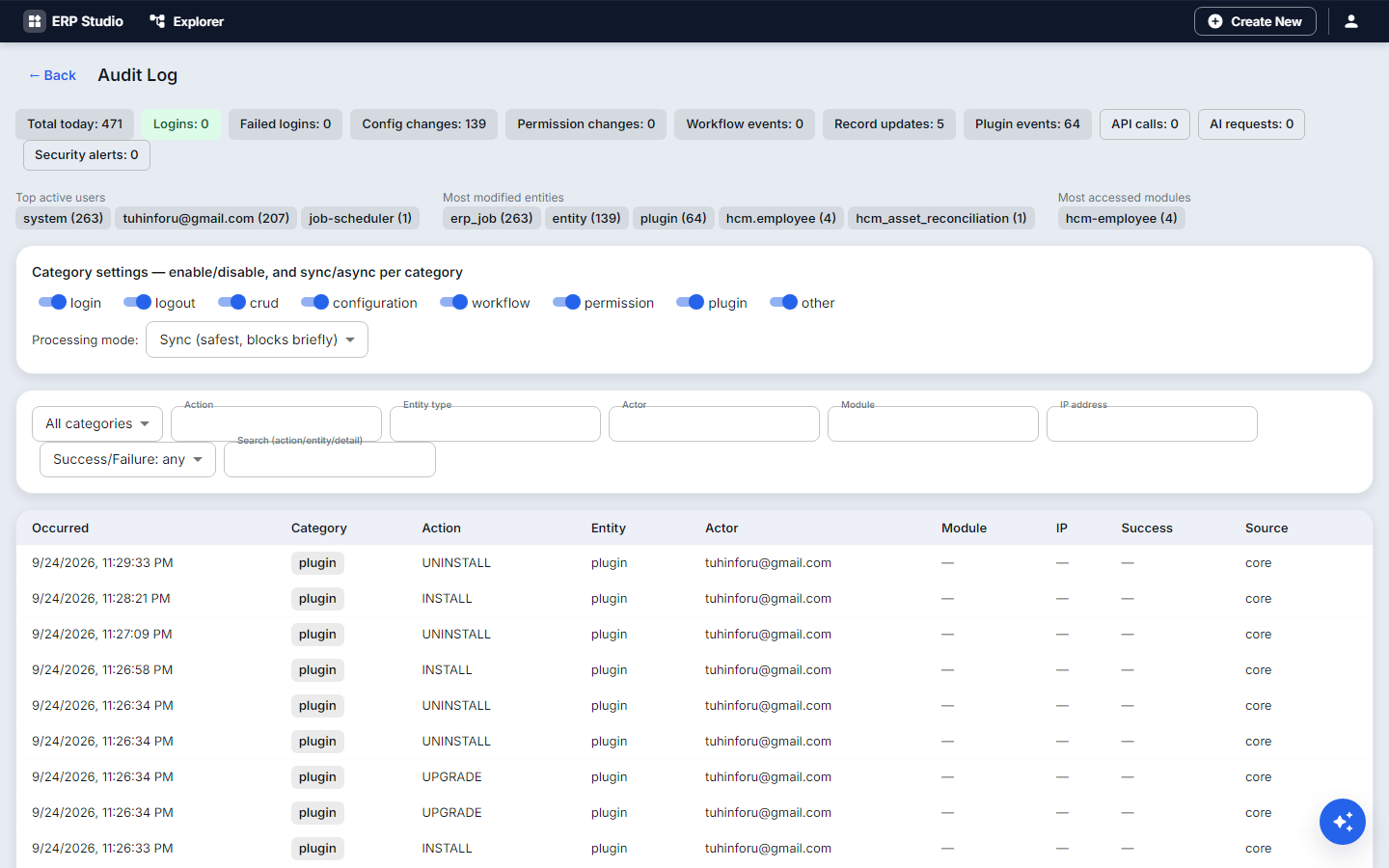This screenshot has height=868, width=1389.
Task: Expand the All categories dropdown
Action: pyautogui.click(x=97, y=423)
